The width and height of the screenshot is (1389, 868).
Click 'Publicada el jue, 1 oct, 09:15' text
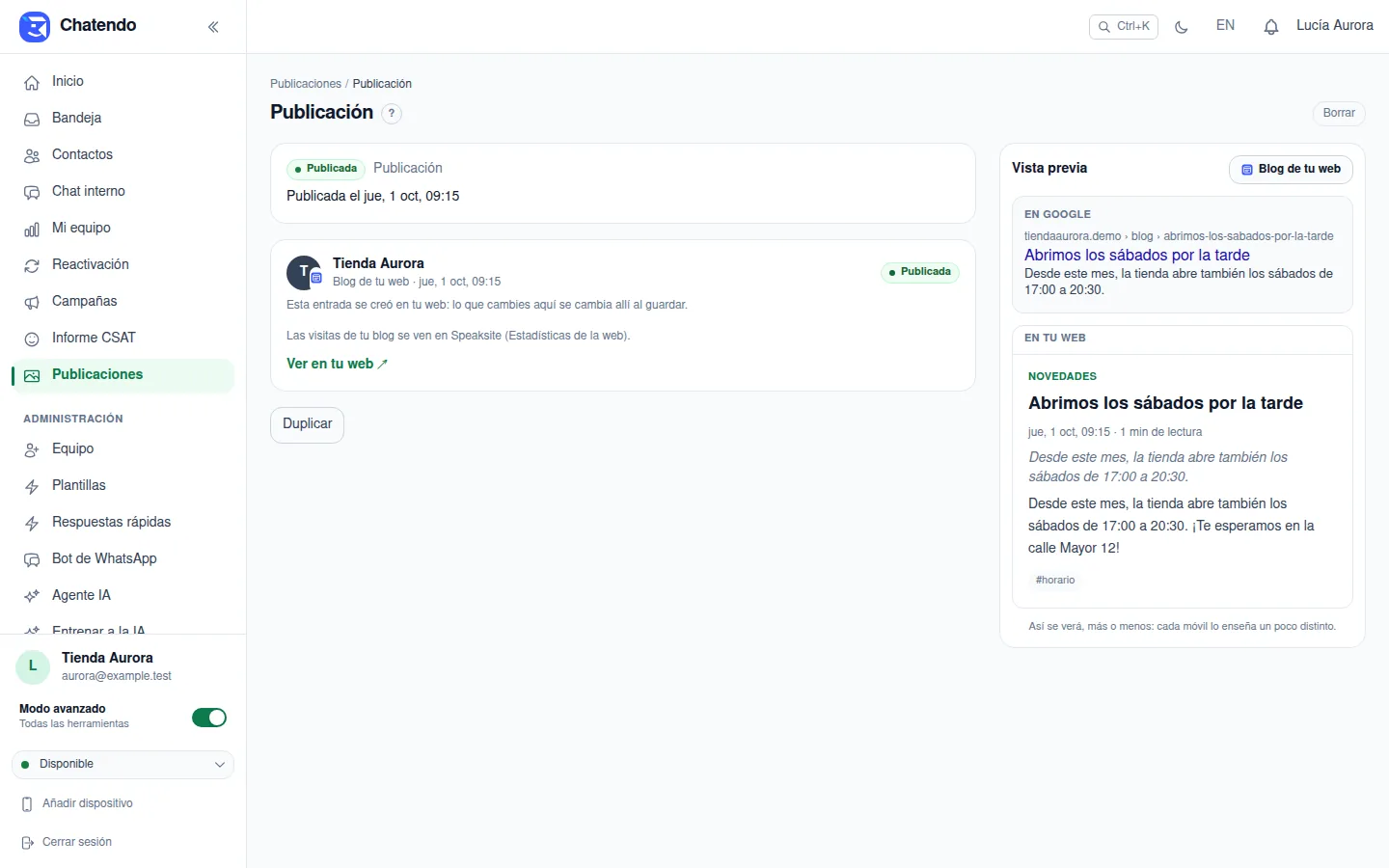[372, 196]
